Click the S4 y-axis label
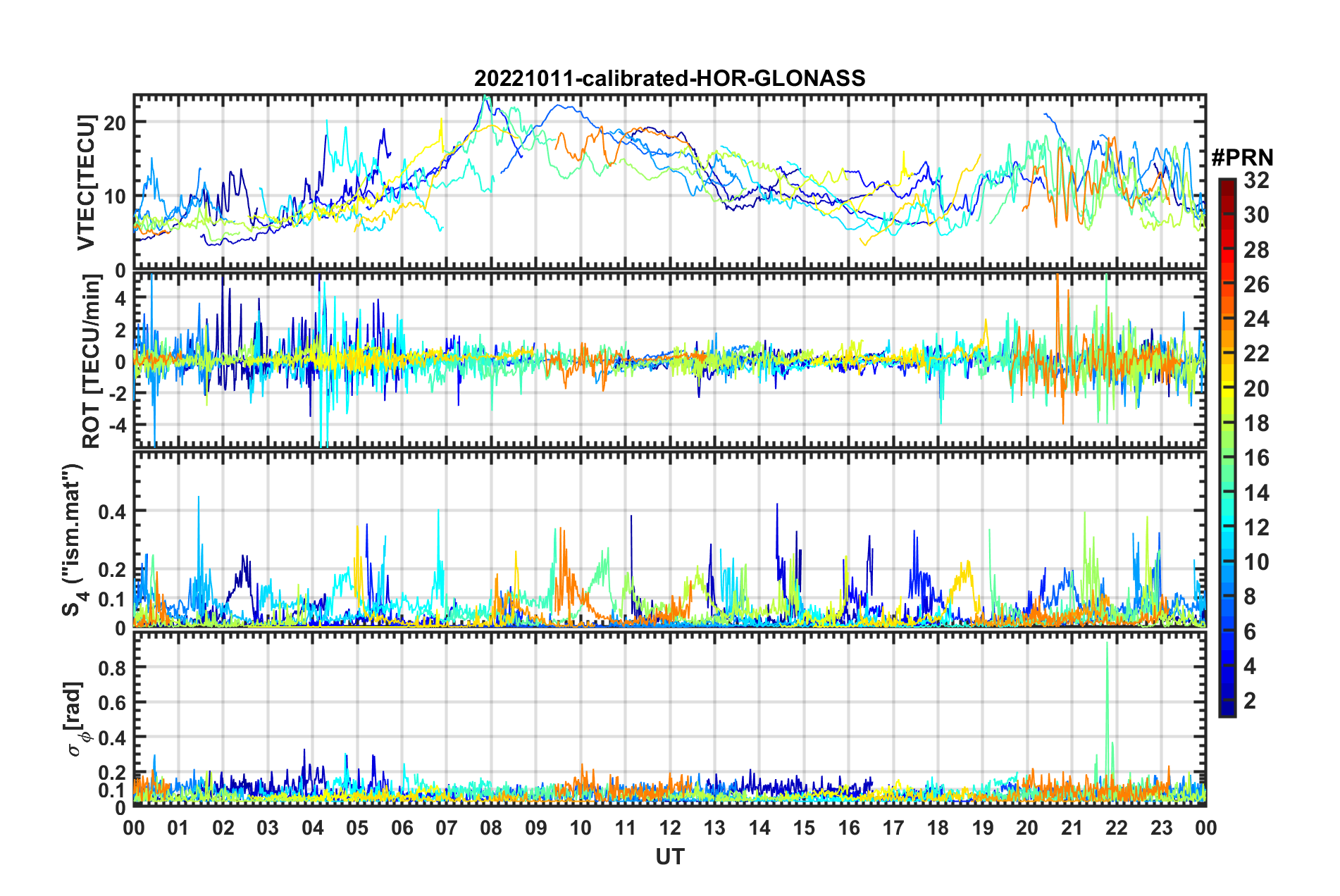The image size is (1340, 896). tap(73, 540)
